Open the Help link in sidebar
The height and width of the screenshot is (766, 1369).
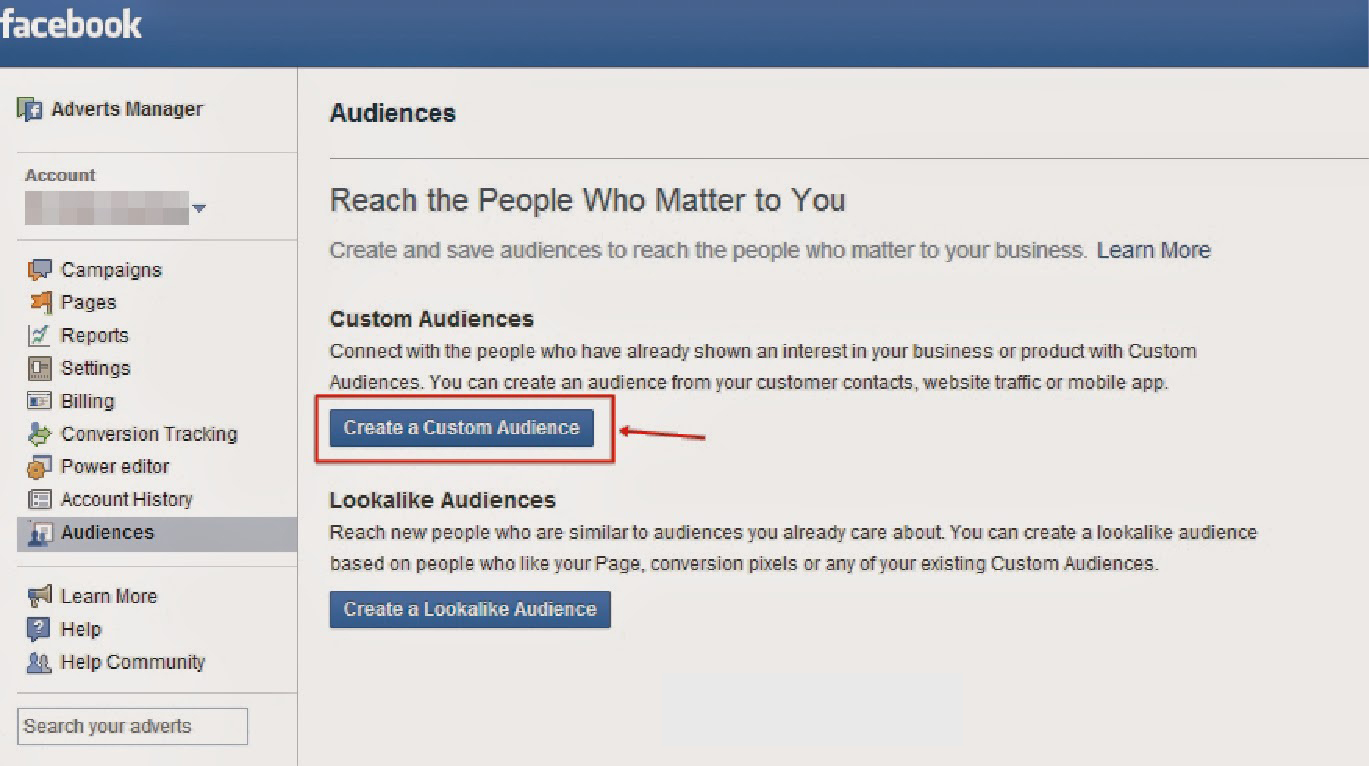pos(81,629)
